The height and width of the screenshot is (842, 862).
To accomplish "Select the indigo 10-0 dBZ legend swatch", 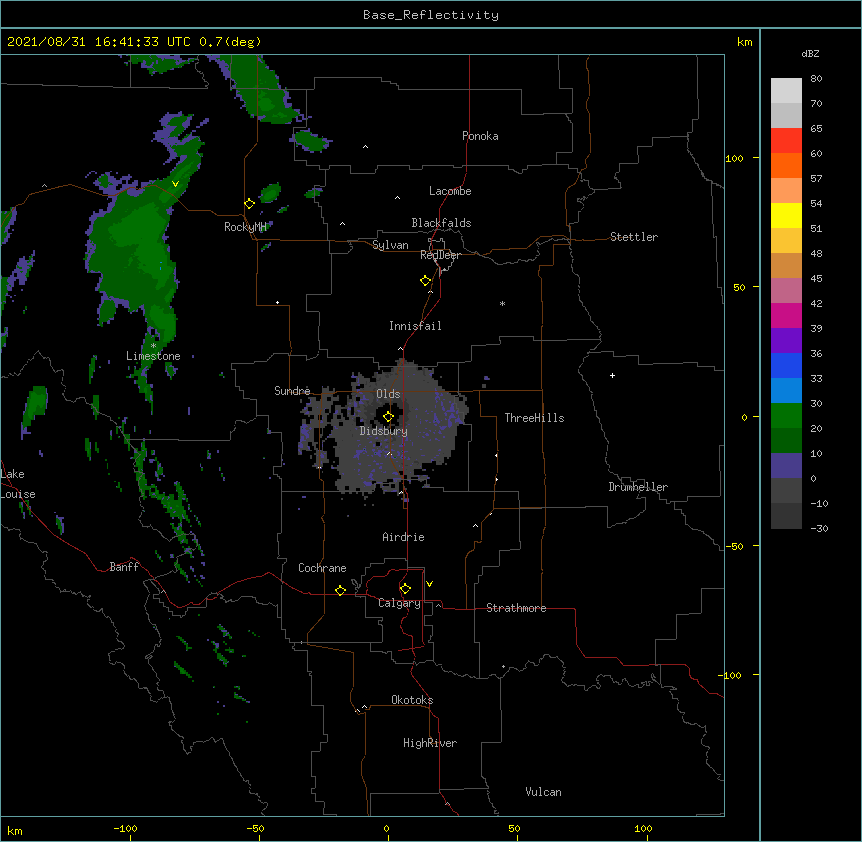I will click(x=786, y=466).
